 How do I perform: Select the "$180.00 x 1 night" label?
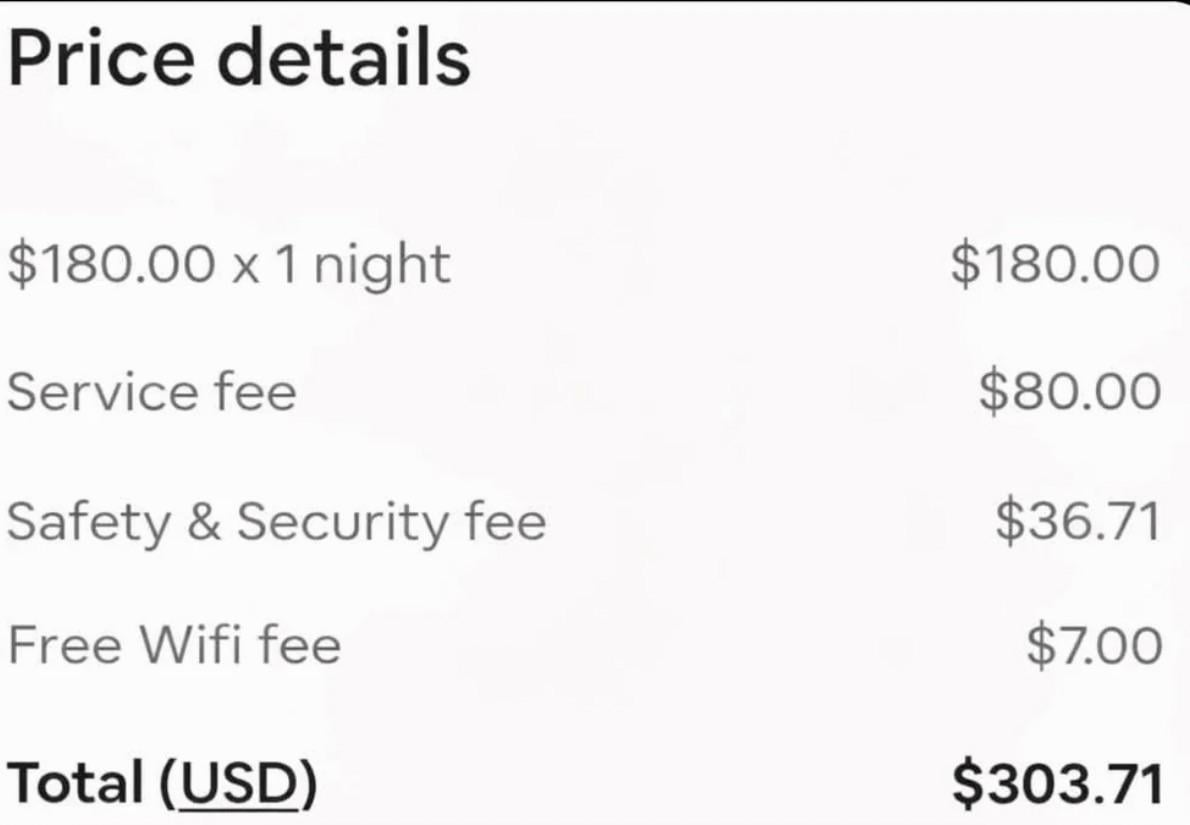coord(229,265)
